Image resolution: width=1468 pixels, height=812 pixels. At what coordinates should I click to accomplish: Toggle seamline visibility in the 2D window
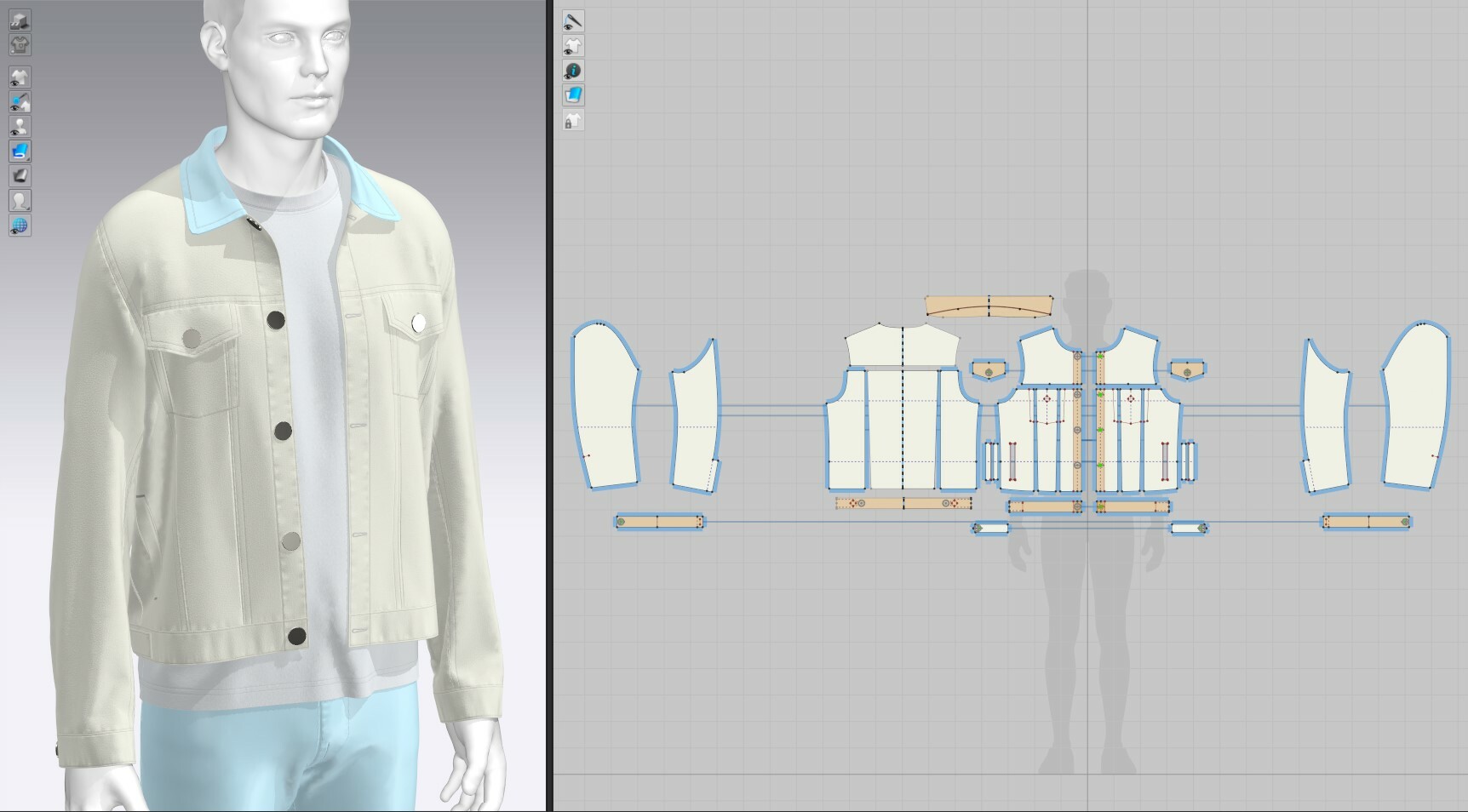point(572,20)
